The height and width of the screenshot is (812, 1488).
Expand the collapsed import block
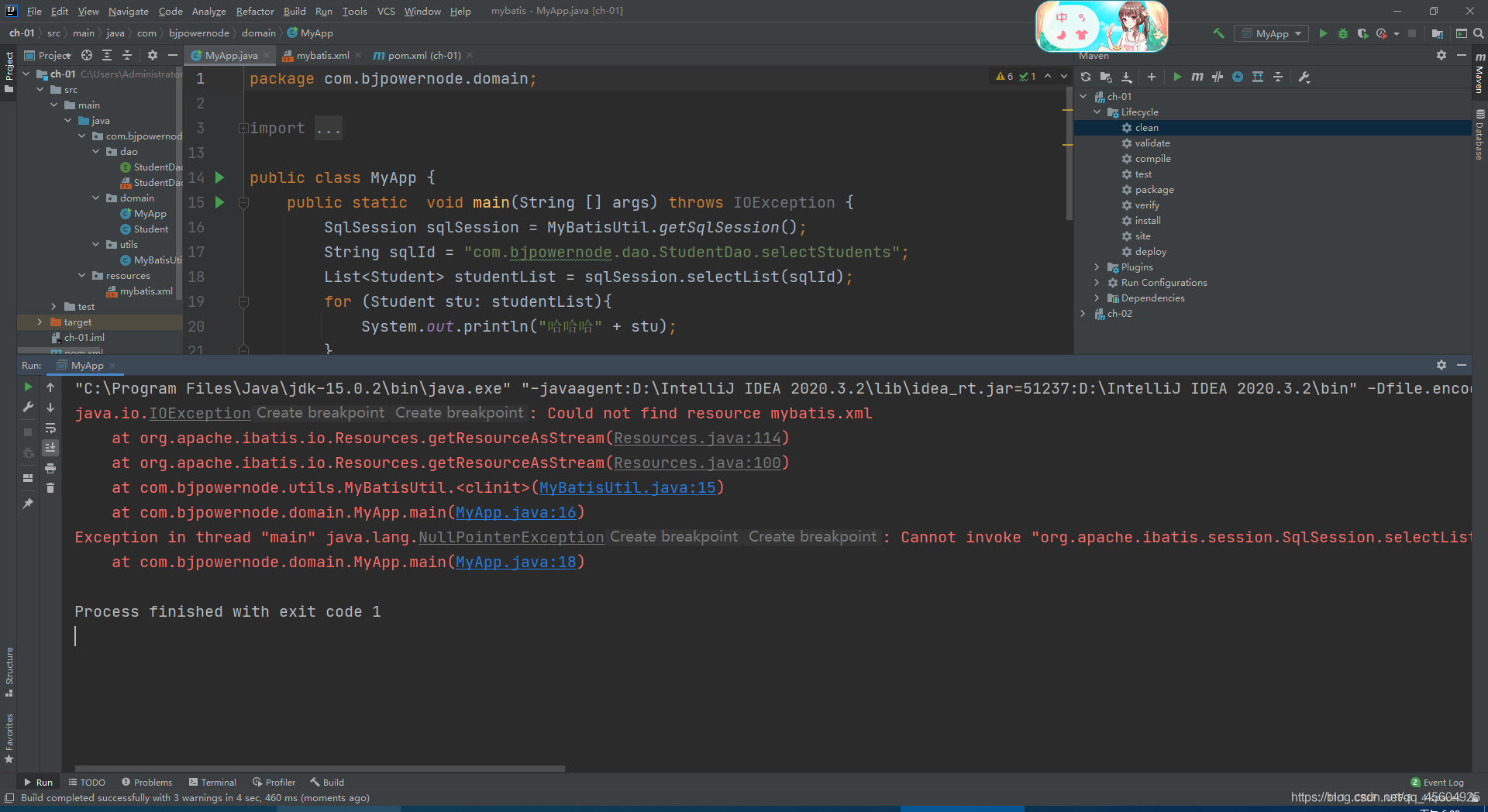pyautogui.click(x=243, y=128)
